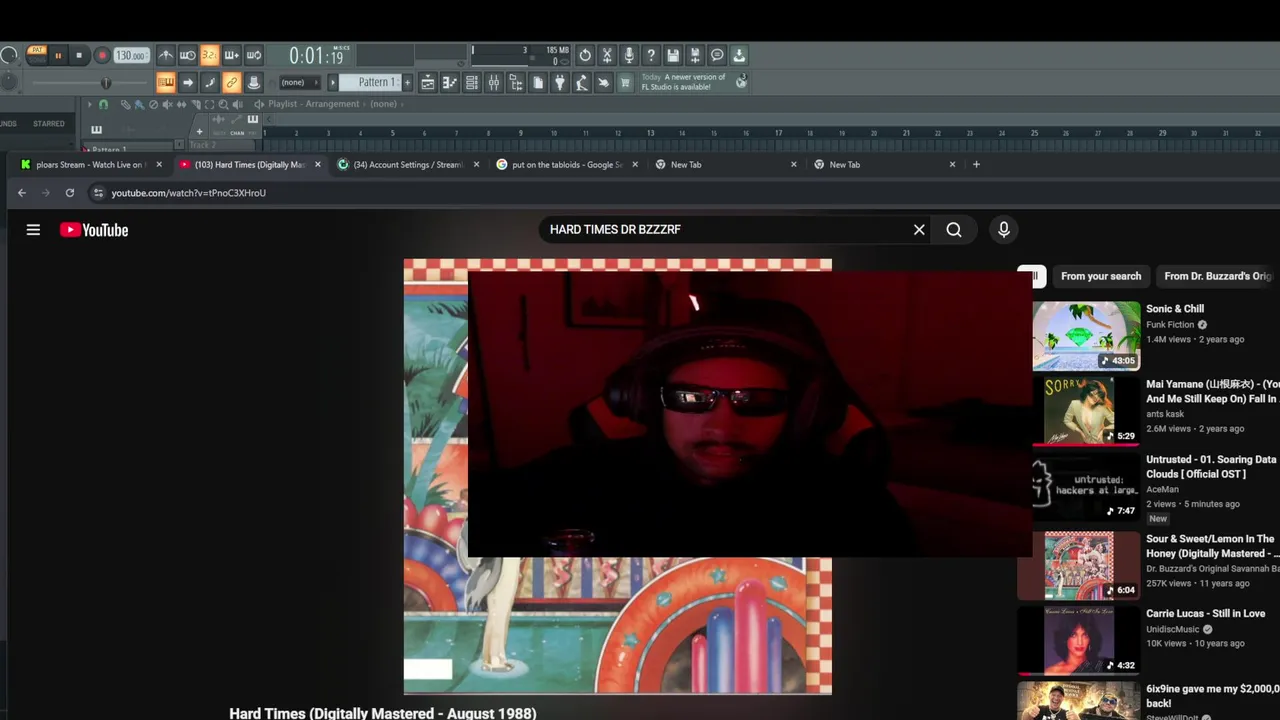Go back in the browser
1280x720 pixels.
coord(21,193)
